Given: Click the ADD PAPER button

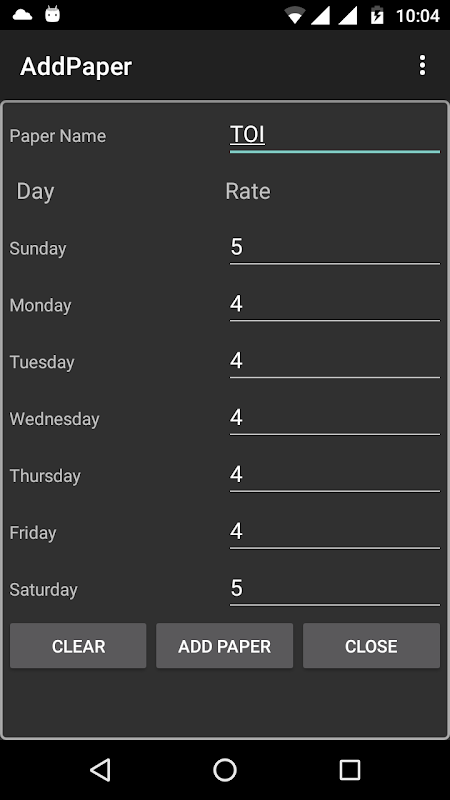Looking at the screenshot, I should 224,645.
